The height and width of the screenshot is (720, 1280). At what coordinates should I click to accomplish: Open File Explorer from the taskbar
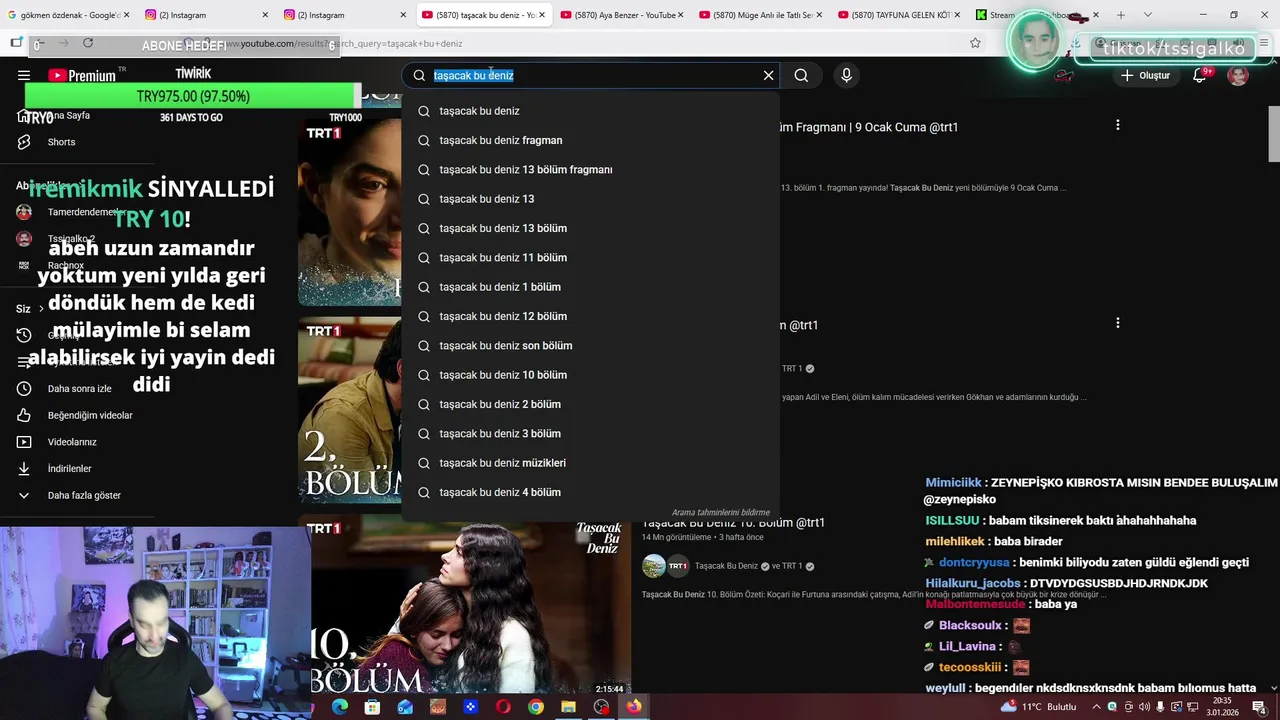568,707
